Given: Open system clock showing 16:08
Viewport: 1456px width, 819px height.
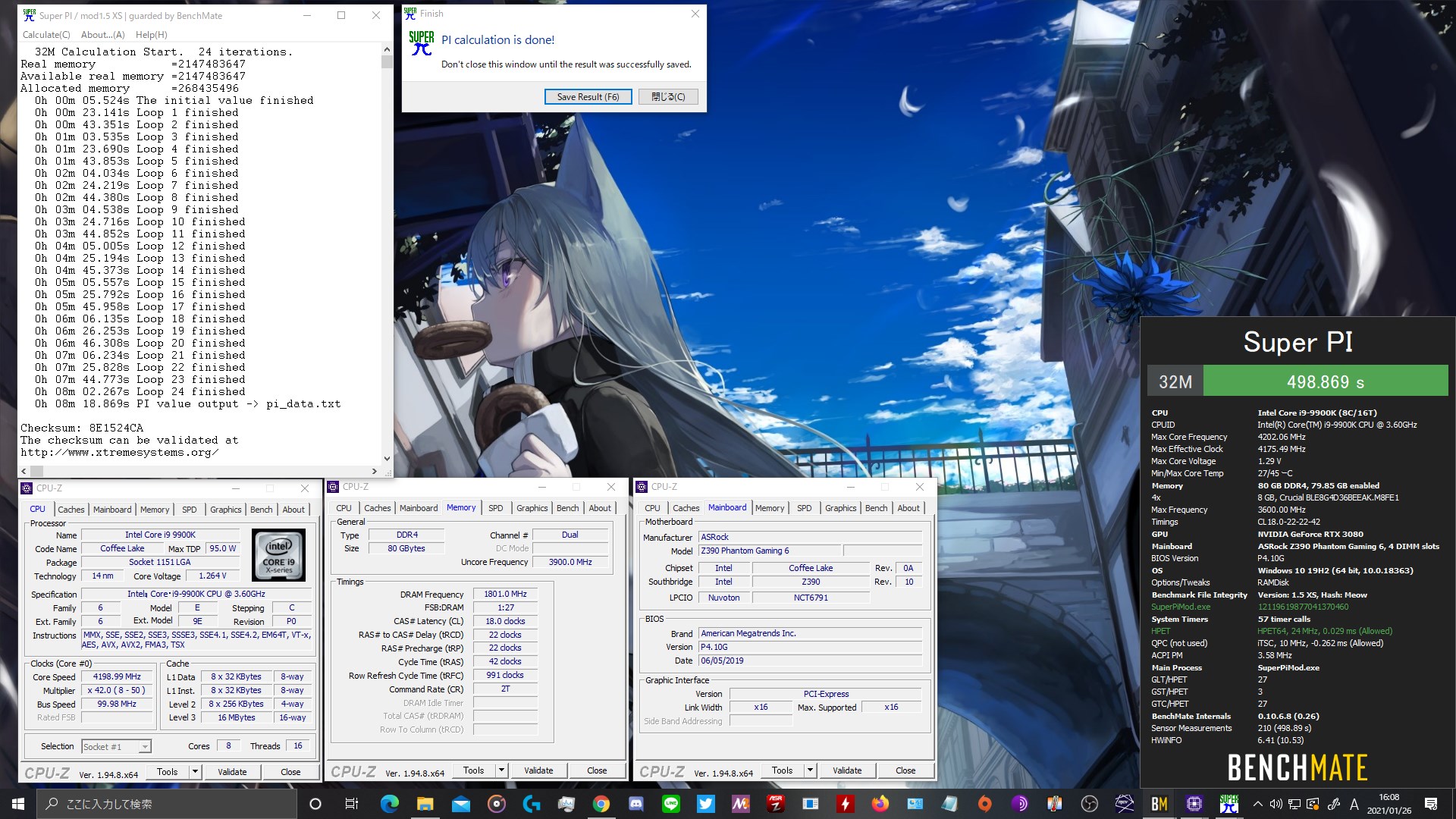Looking at the screenshot, I should pyautogui.click(x=1389, y=804).
